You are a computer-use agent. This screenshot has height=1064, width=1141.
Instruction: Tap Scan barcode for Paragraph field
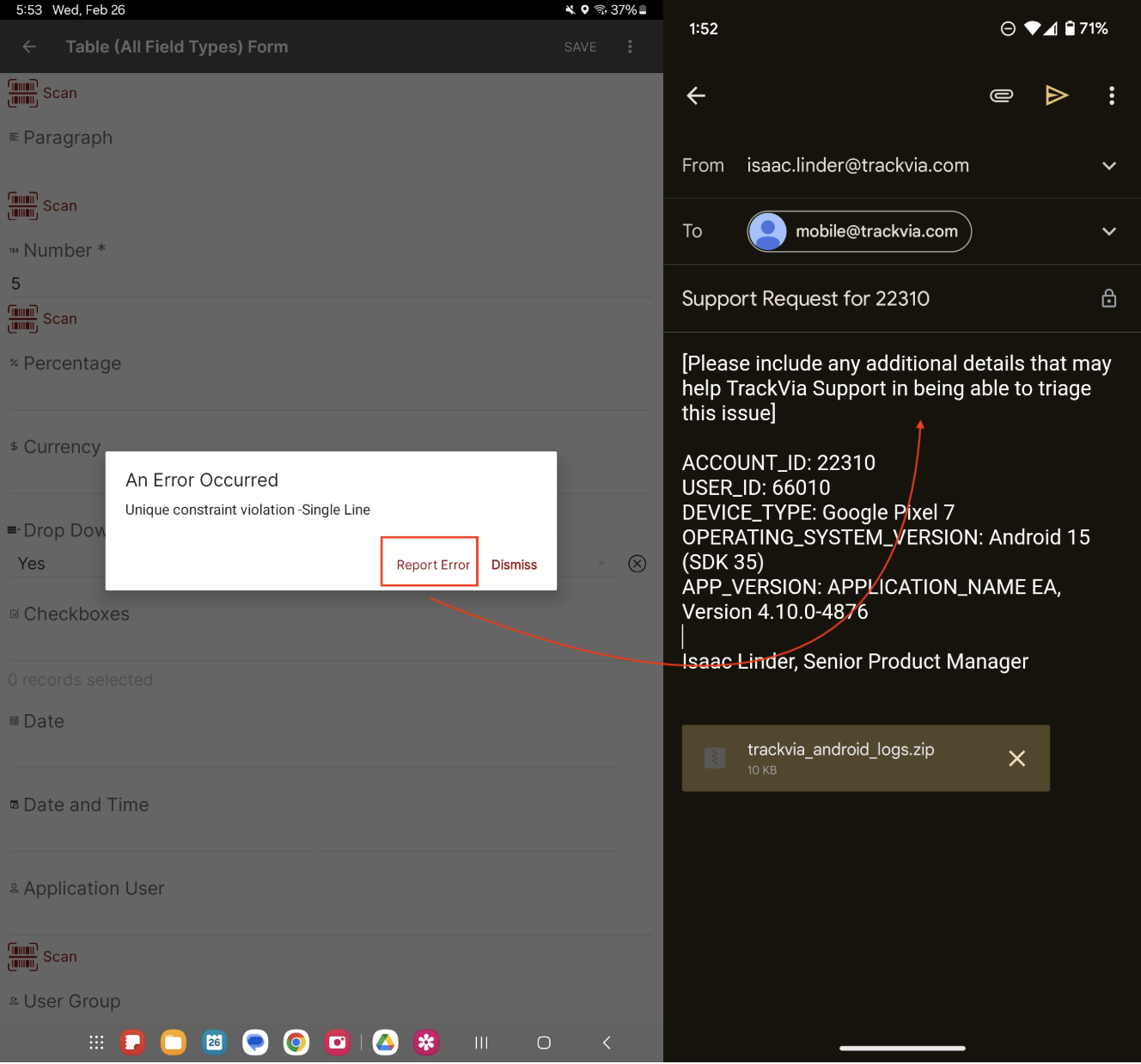click(42, 93)
